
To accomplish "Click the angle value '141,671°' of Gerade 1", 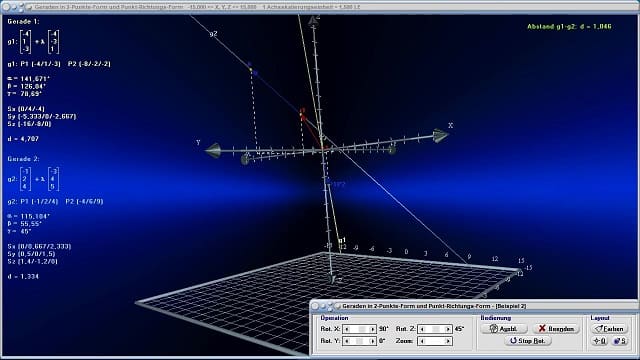I will [x=35, y=78].
